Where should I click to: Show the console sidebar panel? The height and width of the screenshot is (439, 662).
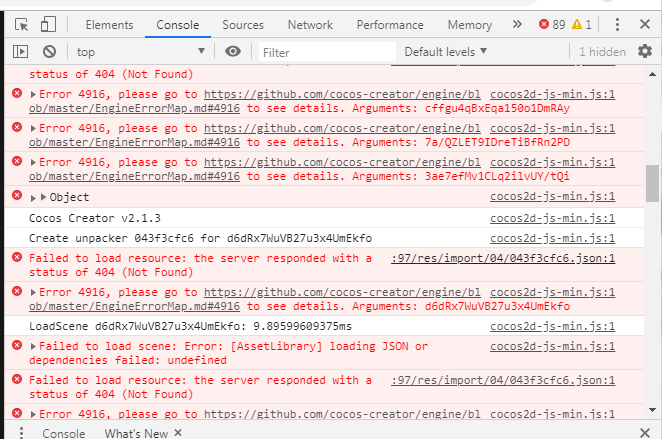pyautogui.click(x=20, y=51)
